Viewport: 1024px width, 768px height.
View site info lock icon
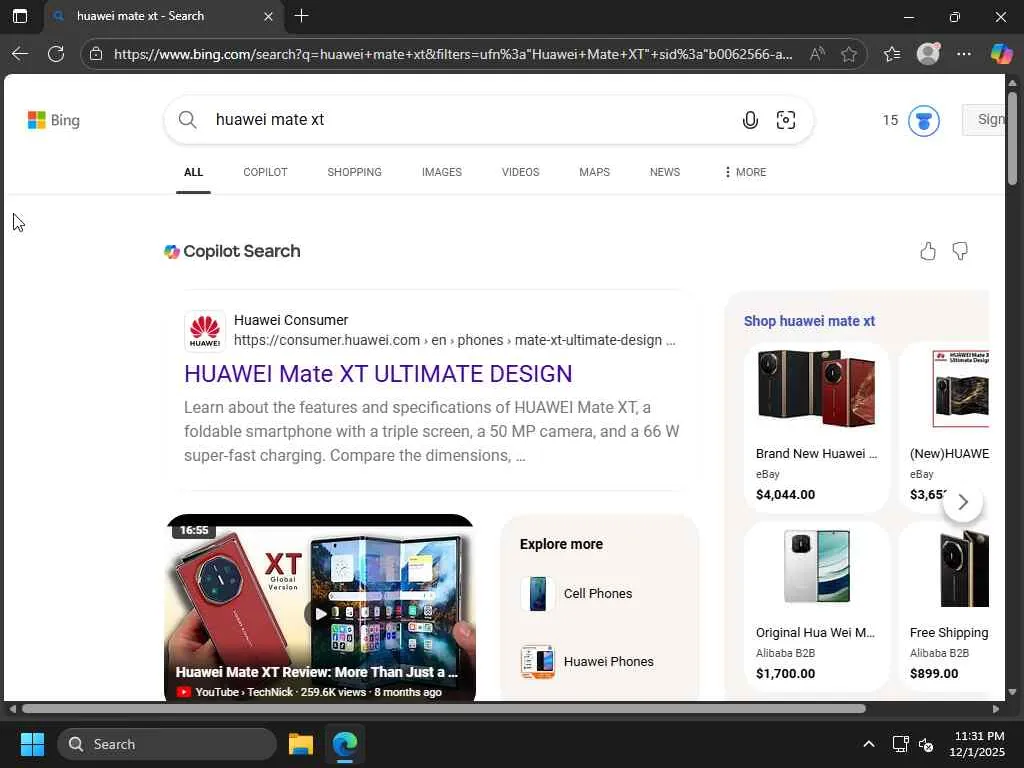pos(96,54)
